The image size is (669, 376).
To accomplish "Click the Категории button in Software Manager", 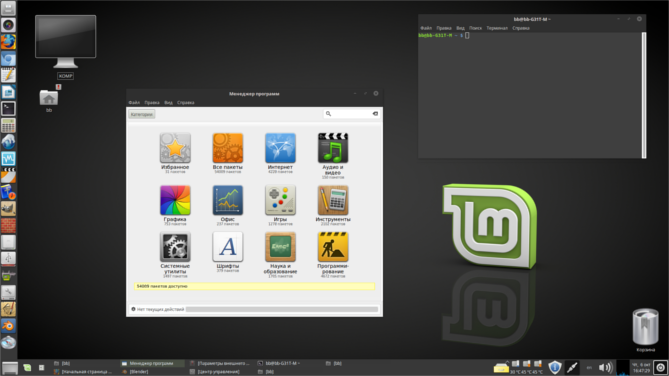I will pyautogui.click(x=142, y=114).
